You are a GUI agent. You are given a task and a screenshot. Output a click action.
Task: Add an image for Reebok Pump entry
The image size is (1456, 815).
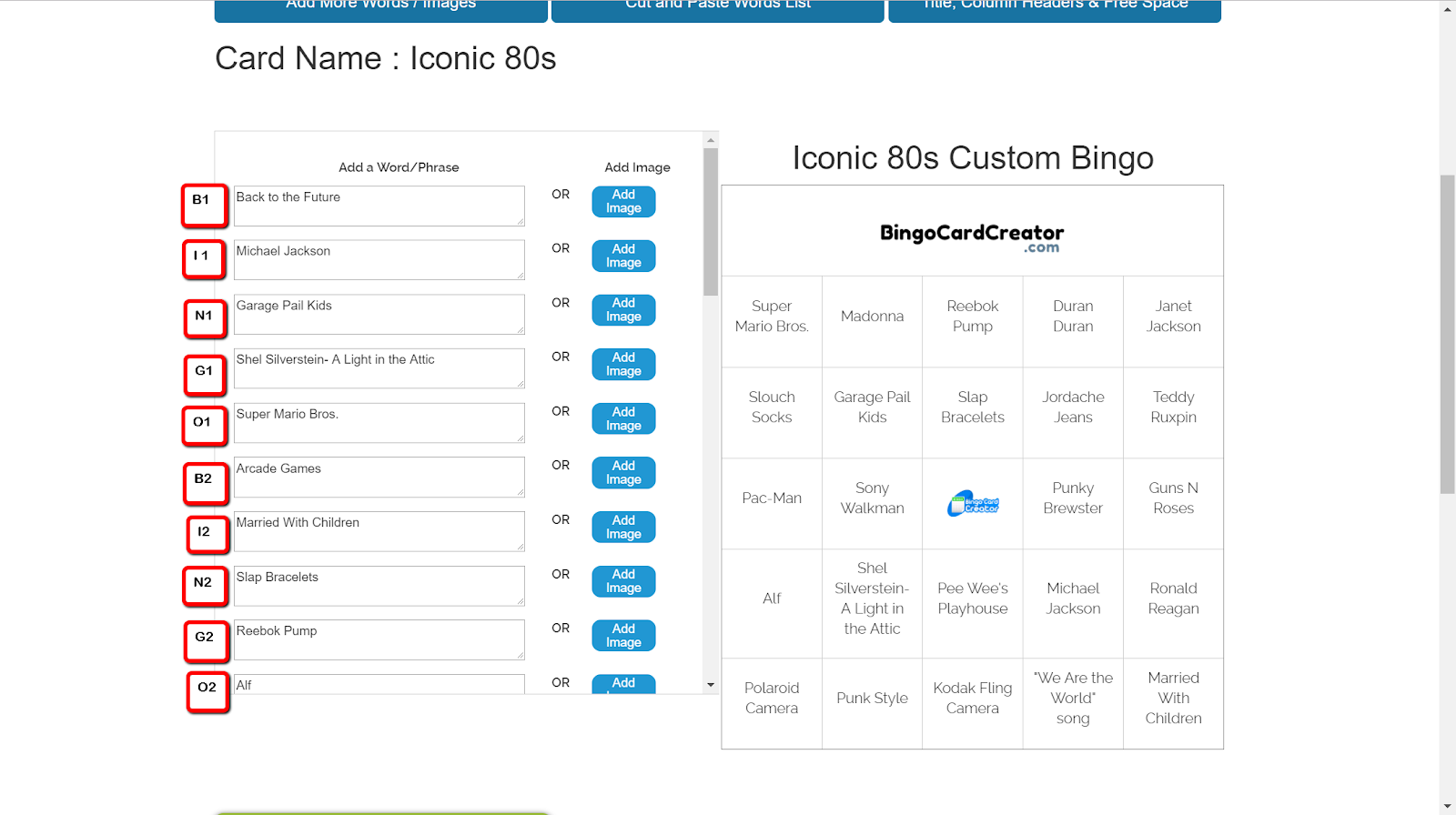623,636
